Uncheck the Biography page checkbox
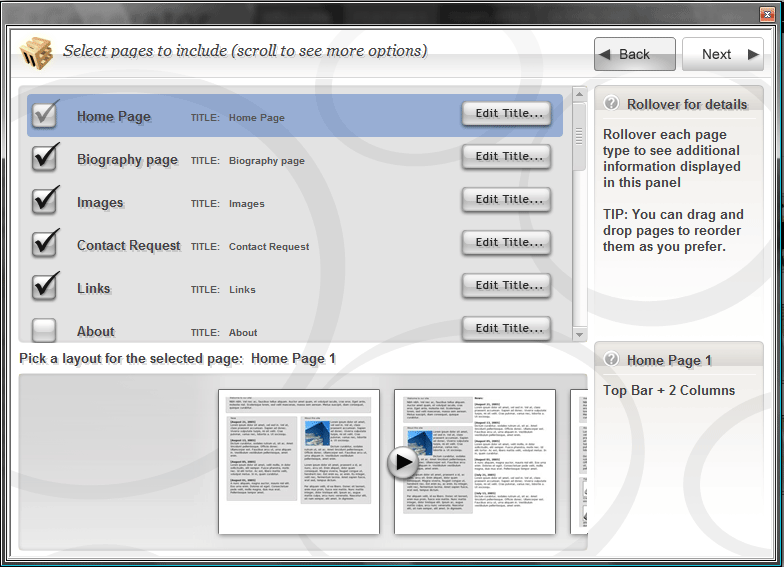Viewport: 784px width, 567px height. [44, 158]
